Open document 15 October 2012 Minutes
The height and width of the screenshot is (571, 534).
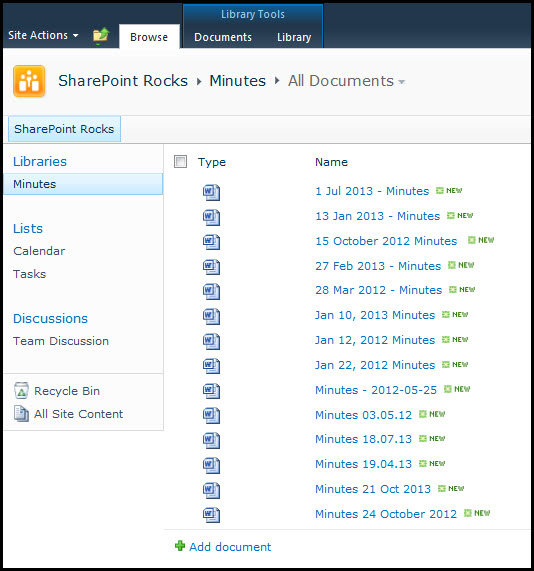click(x=386, y=241)
